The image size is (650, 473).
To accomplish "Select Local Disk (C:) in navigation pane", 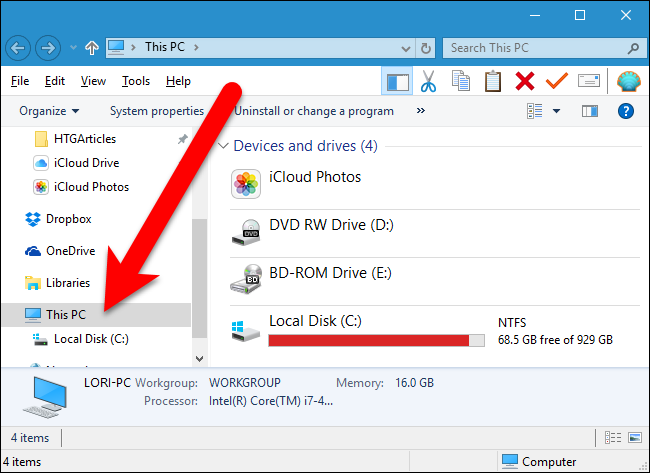I will tap(91, 339).
